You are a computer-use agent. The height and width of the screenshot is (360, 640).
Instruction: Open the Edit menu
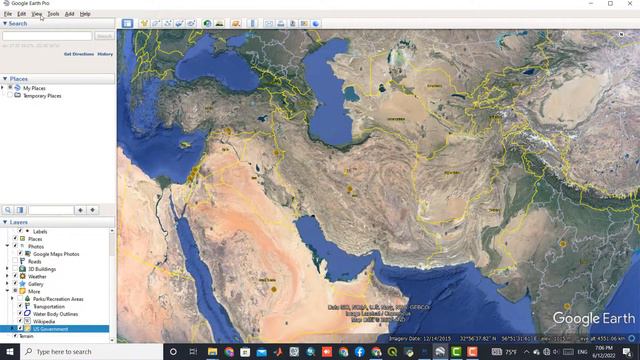click(x=21, y=14)
